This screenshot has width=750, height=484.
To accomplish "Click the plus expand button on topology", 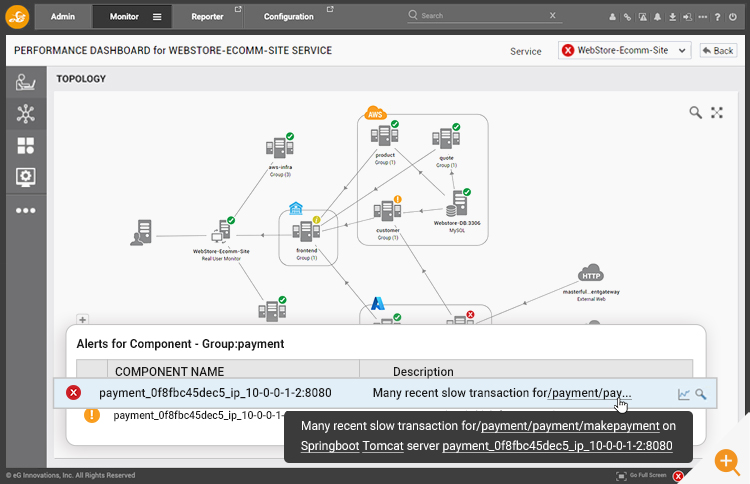I will (x=82, y=319).
